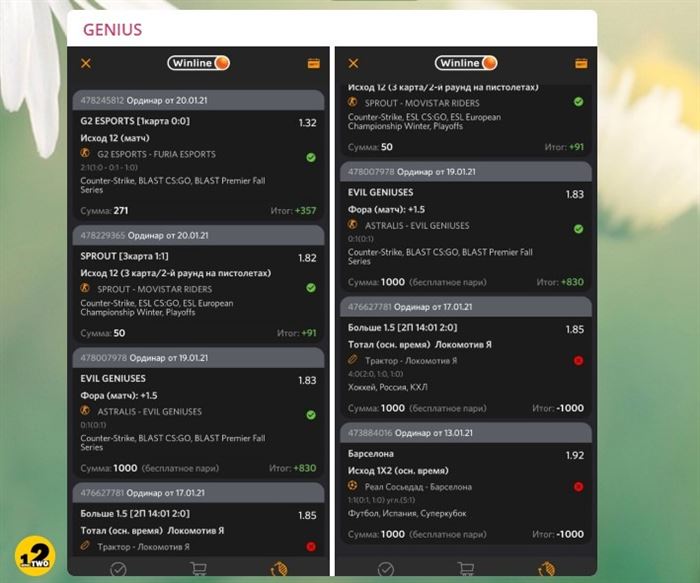The height and width of the screenshot is (583, 700).
Task: Open the calendar icon in left panel header
Action: coord(314,63)
